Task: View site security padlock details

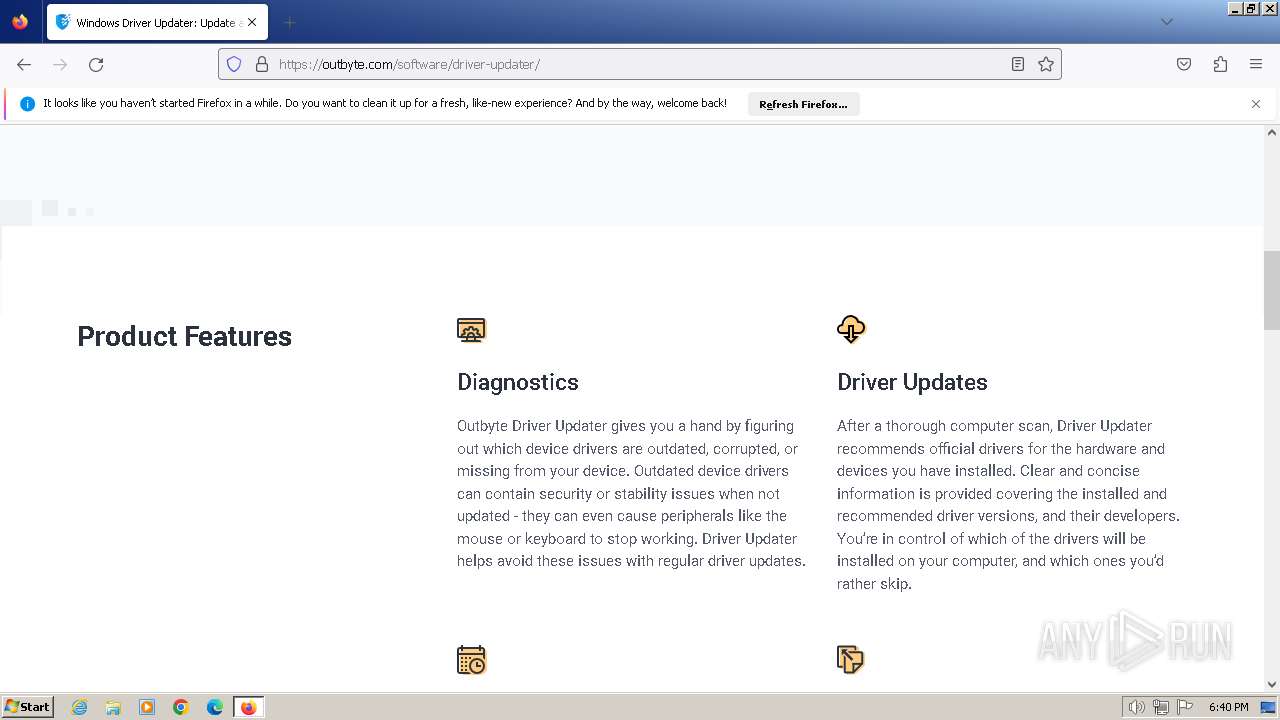Action: 262,64
